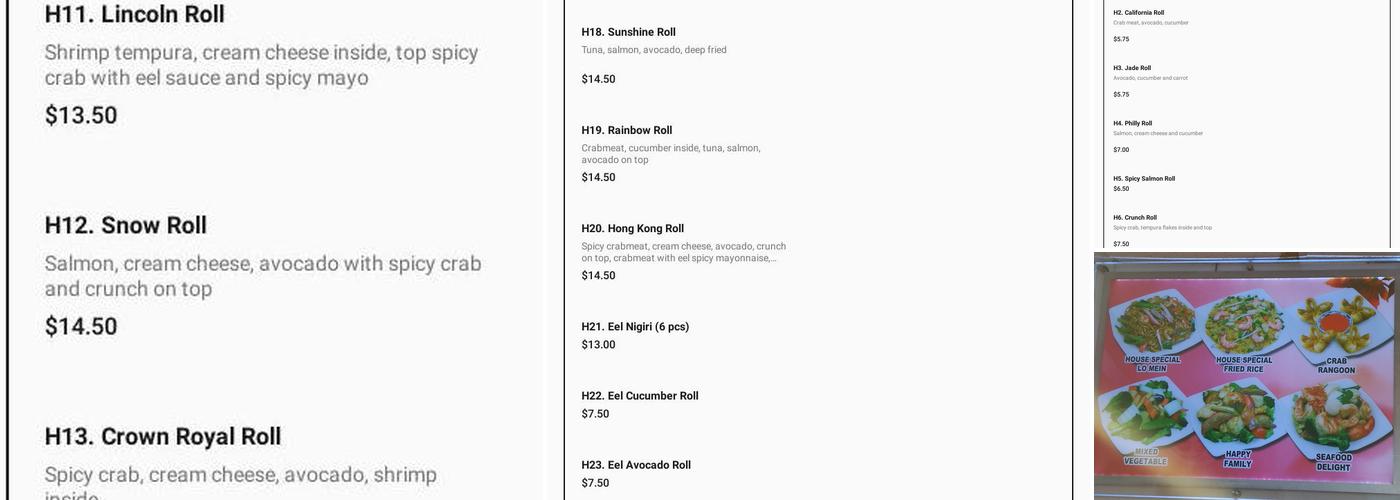Click the House Special Fried Rice dish

(1243, 325)
